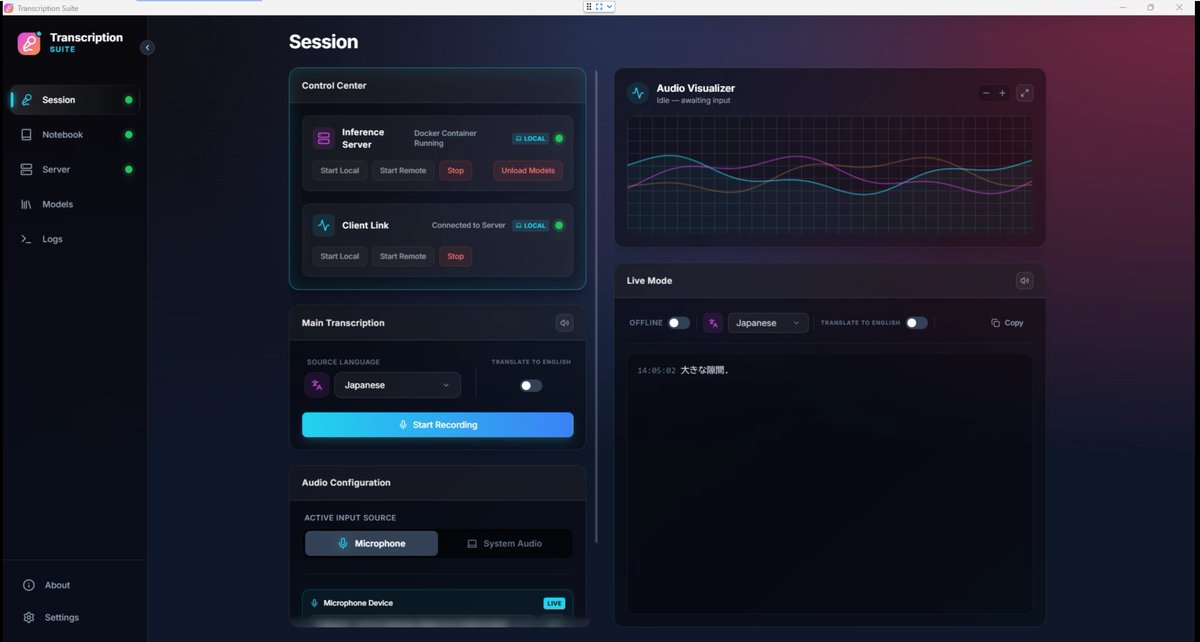Click the Server stack icon in the sidebar
Screen dimensions: 1200x642
27,170
